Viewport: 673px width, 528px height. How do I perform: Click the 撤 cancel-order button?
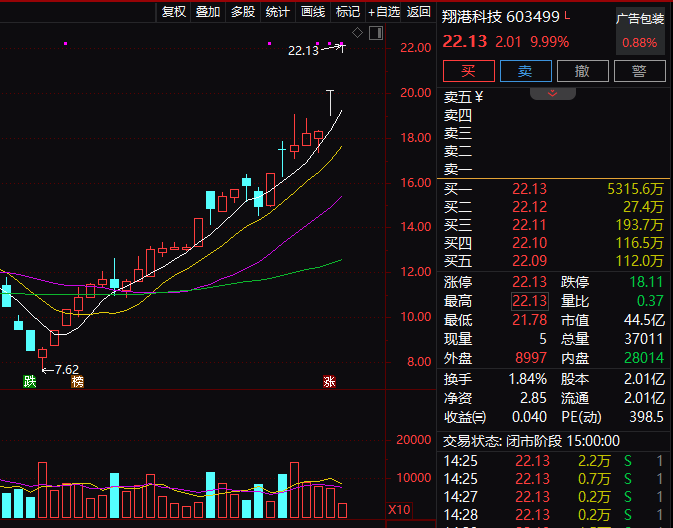pos(582,71)
